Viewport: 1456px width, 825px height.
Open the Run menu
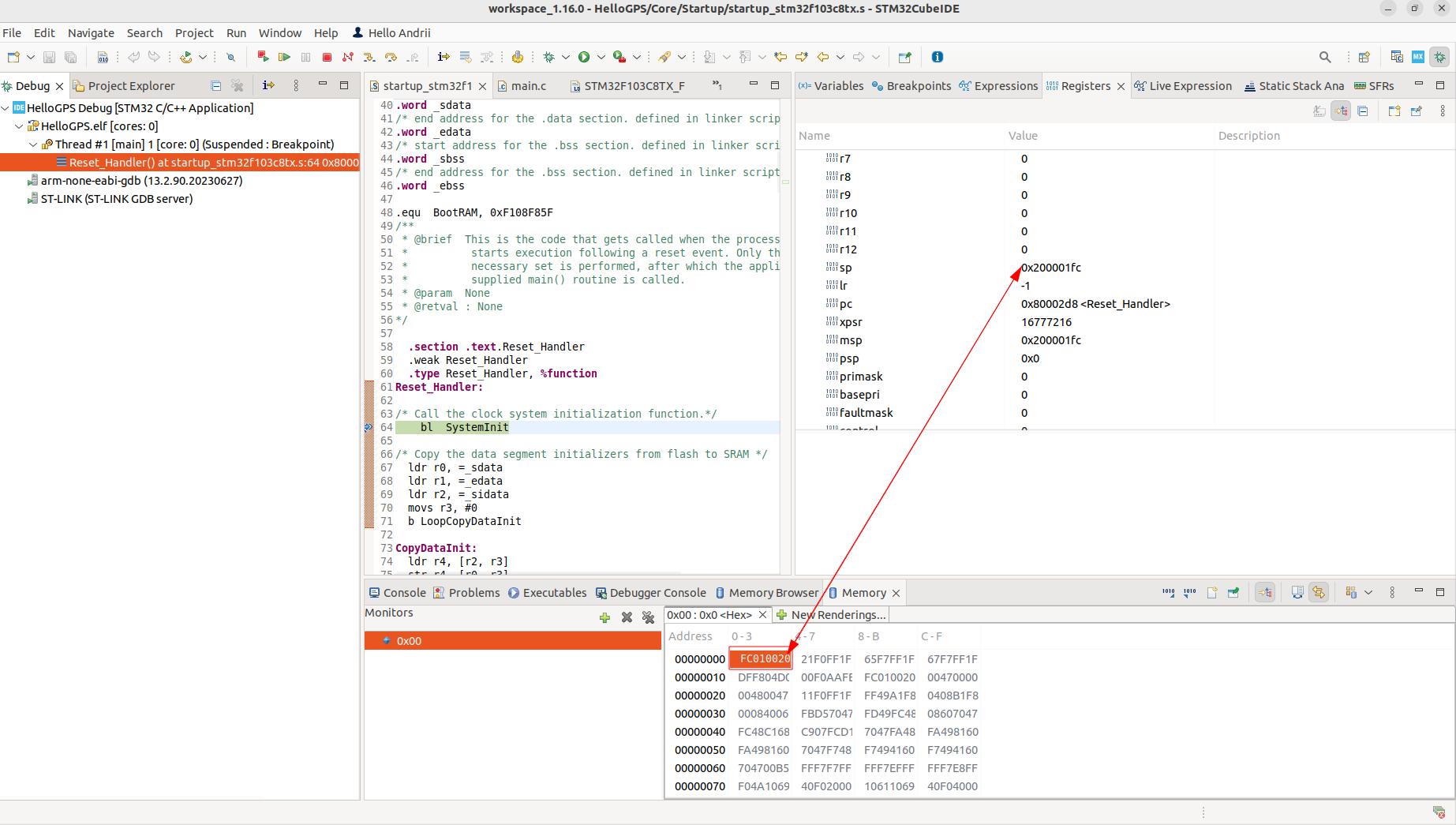coord(236,33)
